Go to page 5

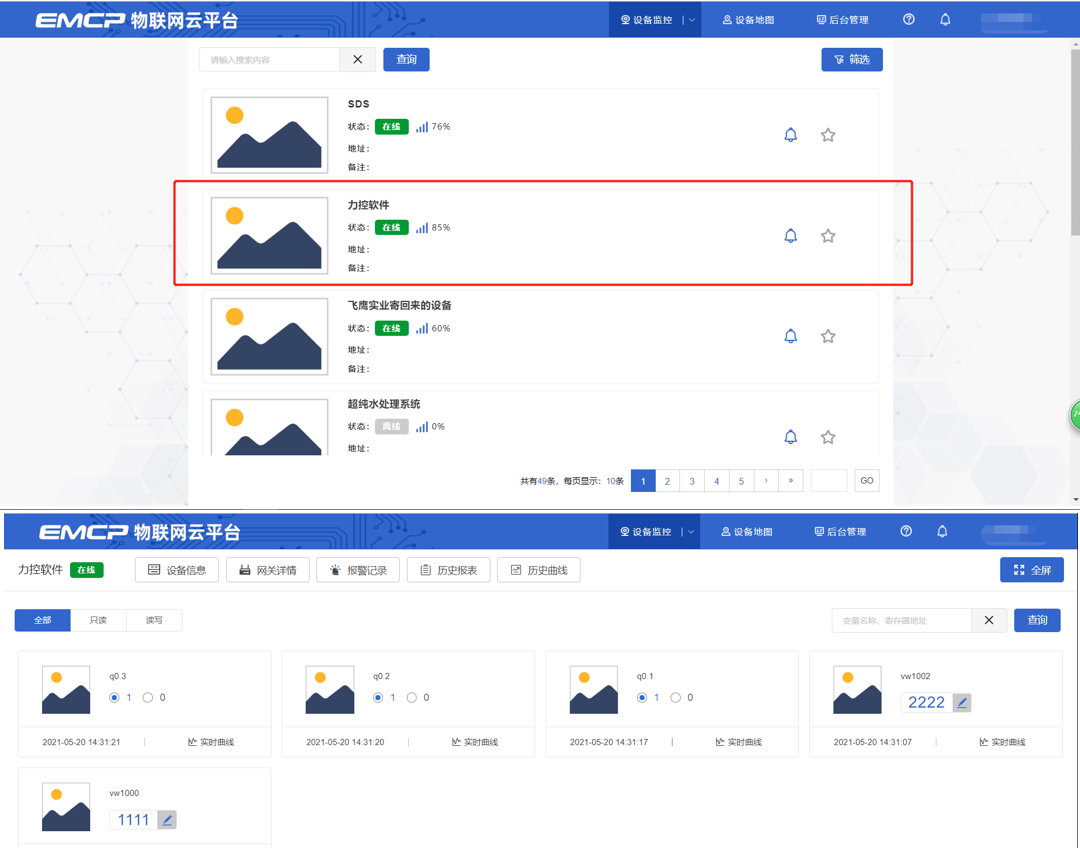pos(741,481)
